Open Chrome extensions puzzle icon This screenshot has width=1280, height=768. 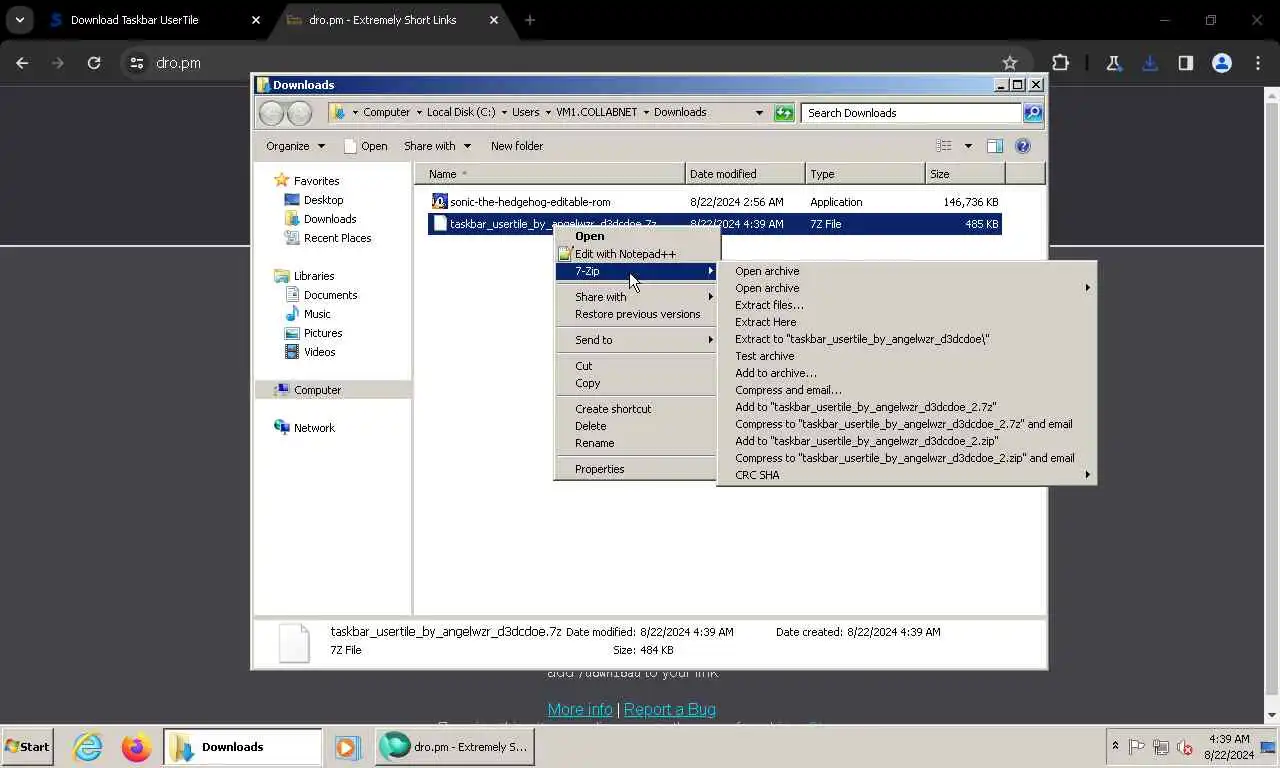[x=1060, y=63]
